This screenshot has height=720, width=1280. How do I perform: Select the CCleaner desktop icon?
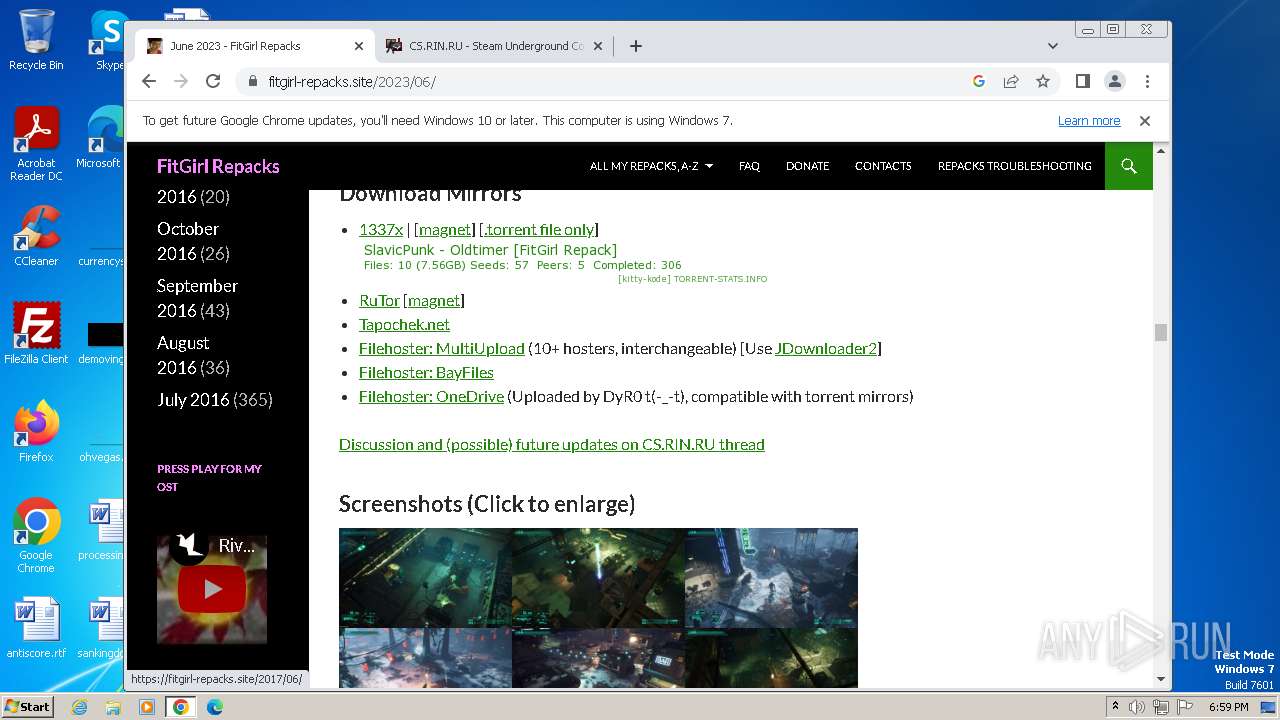click(x=36, y=236)
